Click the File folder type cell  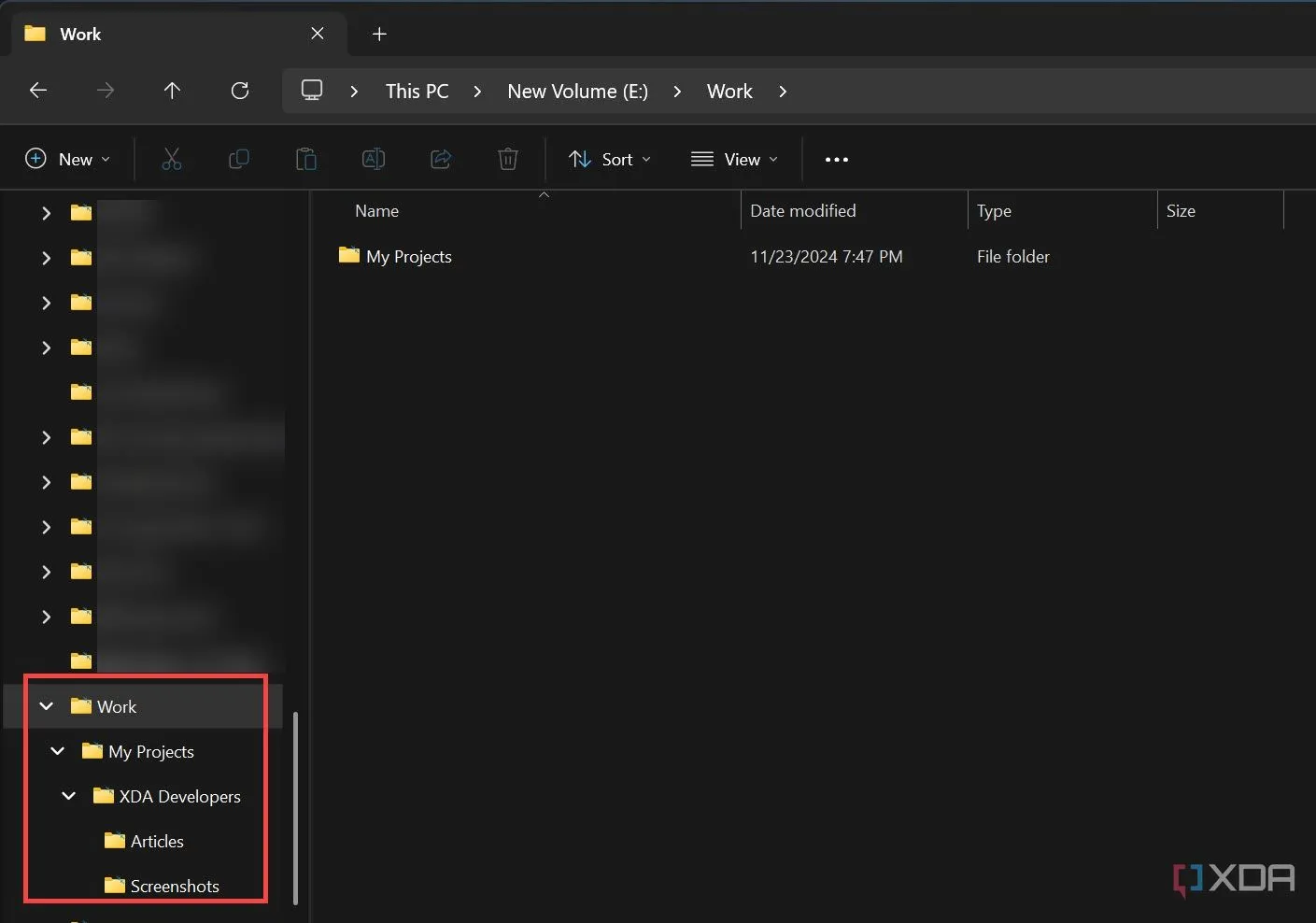(1013, 257)
